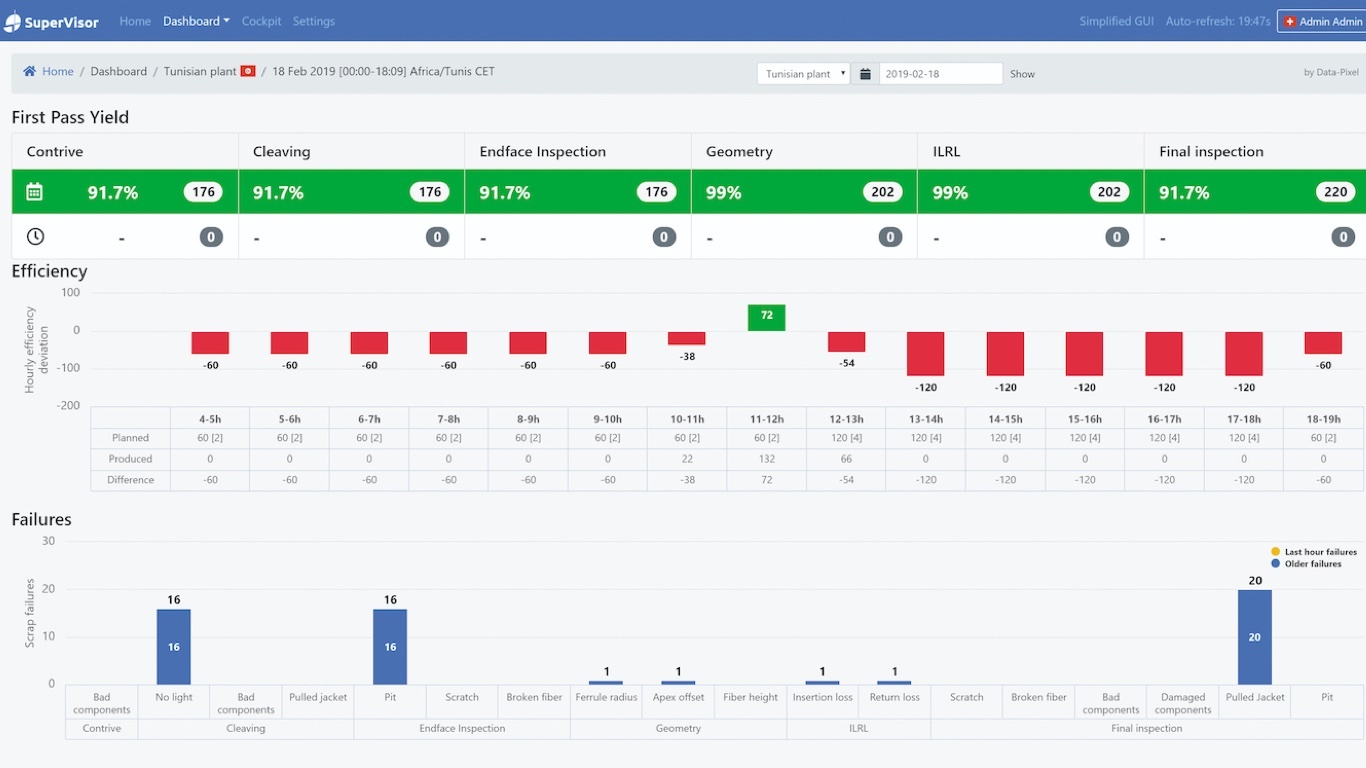This screenshot has width=1366, height=768.
Task: Click the calendar icon in Contrive row
Action: pyautogui.click(x=34, y=192)
